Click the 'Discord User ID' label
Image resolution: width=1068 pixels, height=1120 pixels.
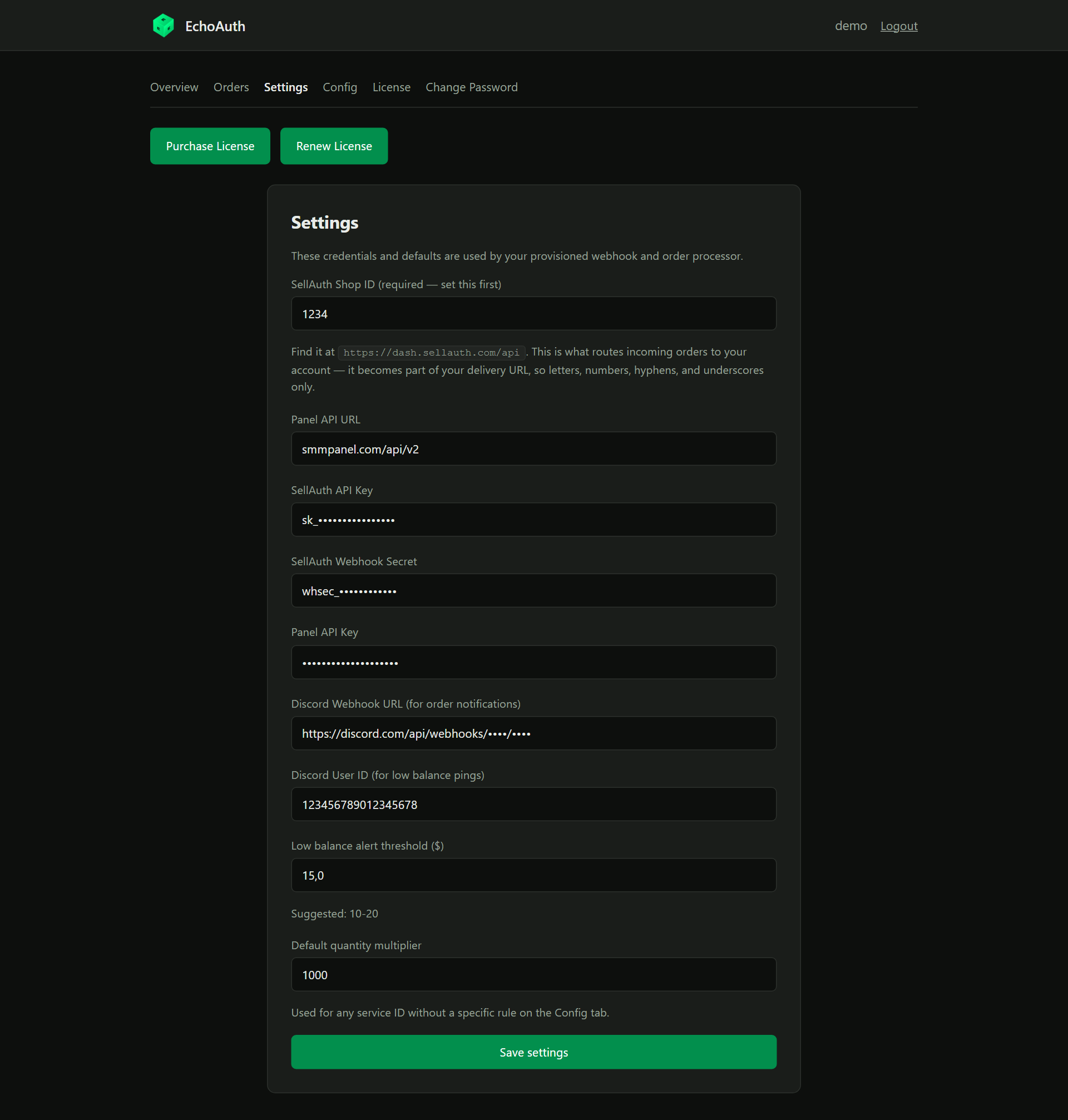(388, 775)
